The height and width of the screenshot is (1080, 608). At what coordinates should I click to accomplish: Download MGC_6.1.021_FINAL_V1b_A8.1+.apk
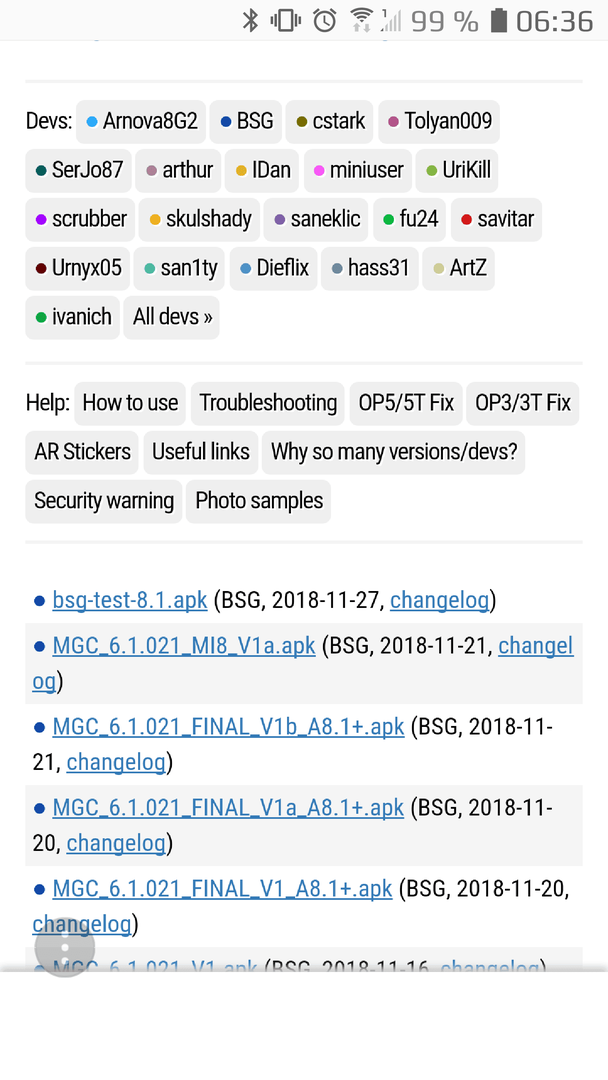tap(228, 727)
